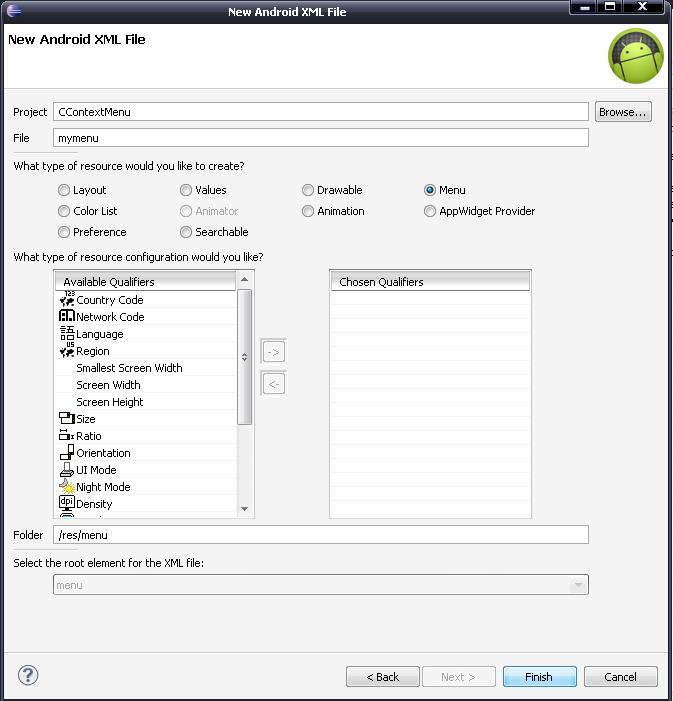Select the Language row text
This screenshot has height=701, width=673.
pyautogui.click(x=100, y=334)
